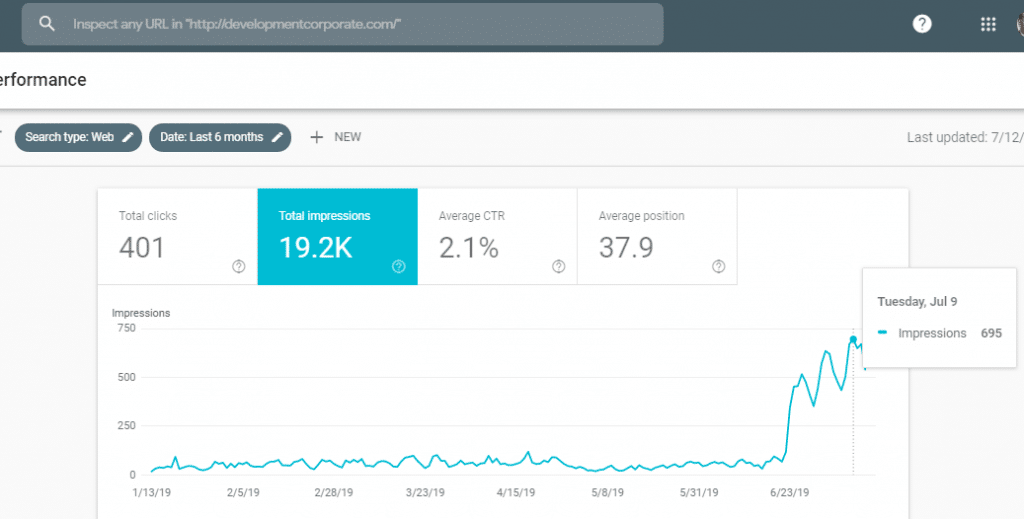The width and height of the screenshot is (1024, 519).
Task: Click the Impressions legend swatch in tooltip
Action: point(883,334)
